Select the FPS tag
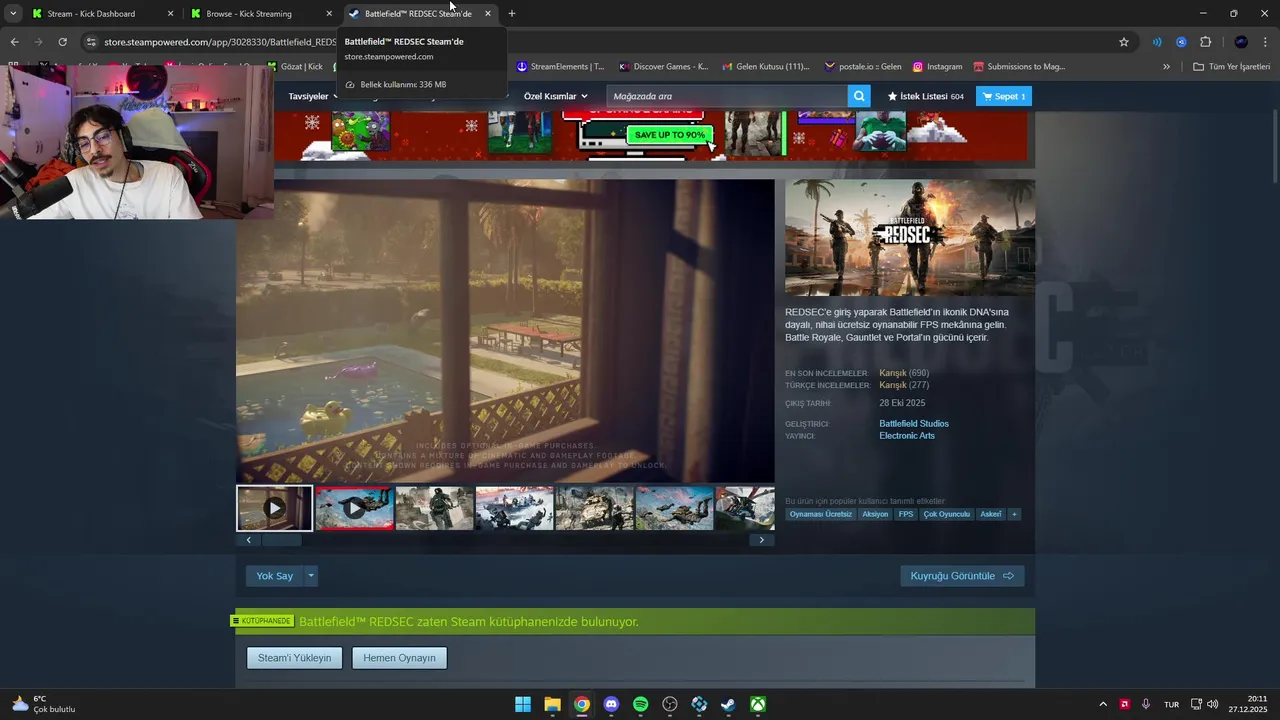The image size is (1280, 720). tap(906, 514)
